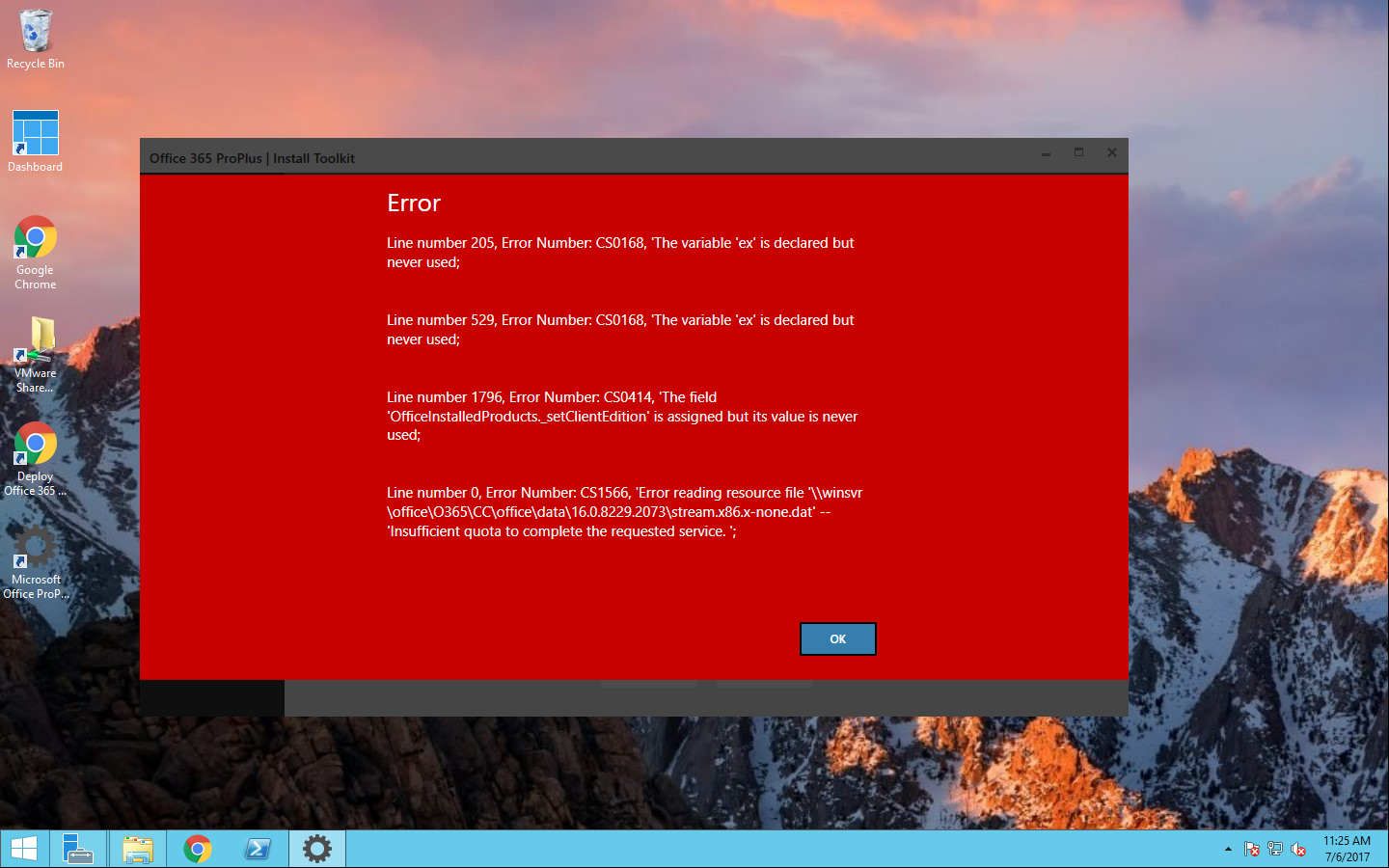Open the Dashboard desktop icon
This screenshot has width=1389, height=868.
[x=35, y=130]
